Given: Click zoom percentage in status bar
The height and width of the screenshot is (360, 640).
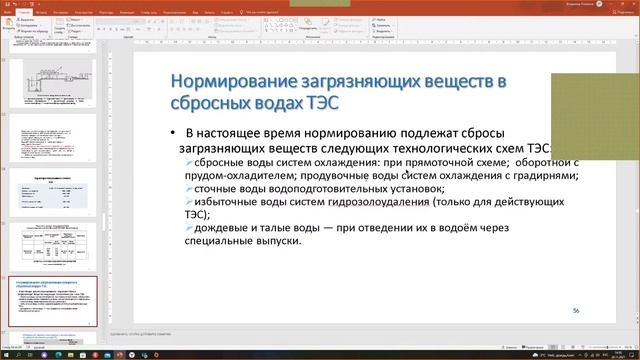Looking at the screenshot, I should pyautogui.click(x=627, y=347).
